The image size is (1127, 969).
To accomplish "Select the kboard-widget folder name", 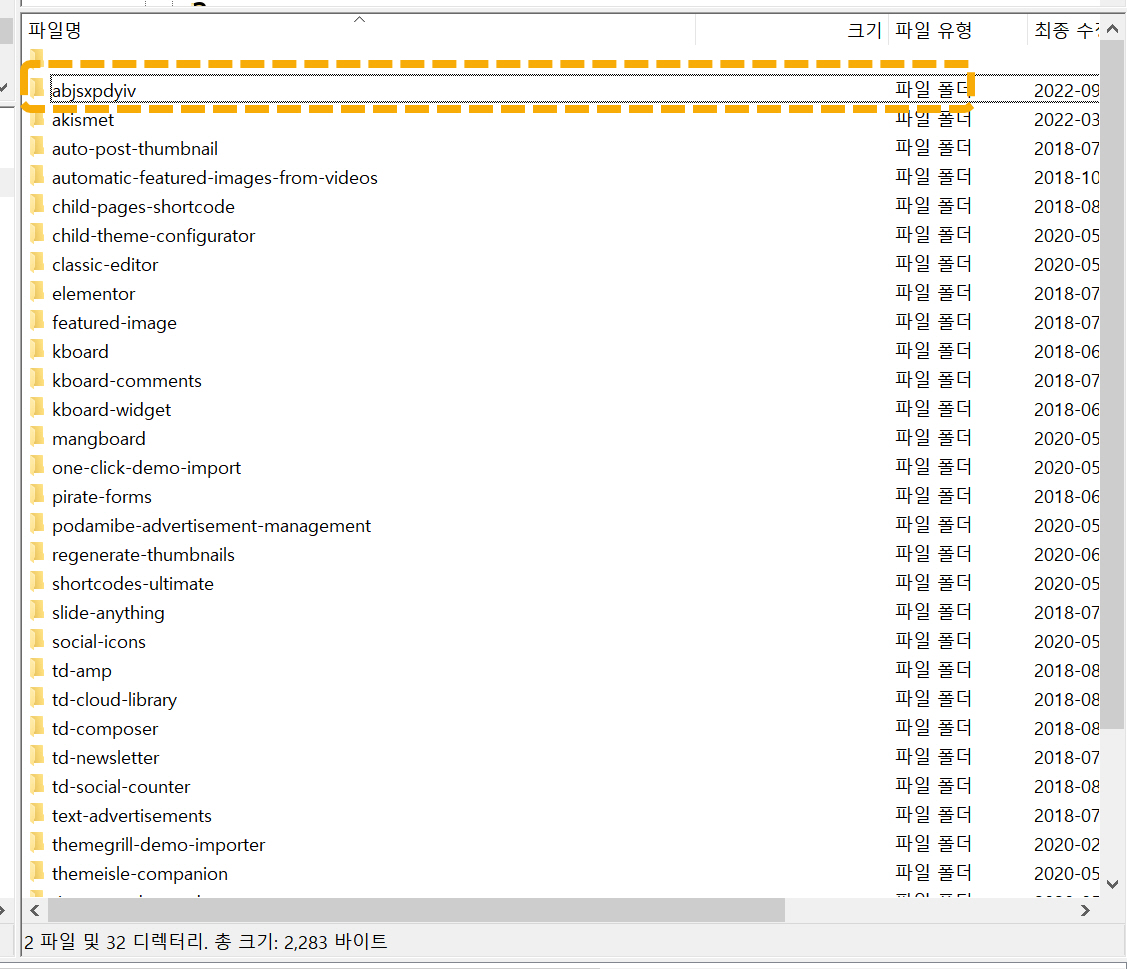I will tap(111, 410).
